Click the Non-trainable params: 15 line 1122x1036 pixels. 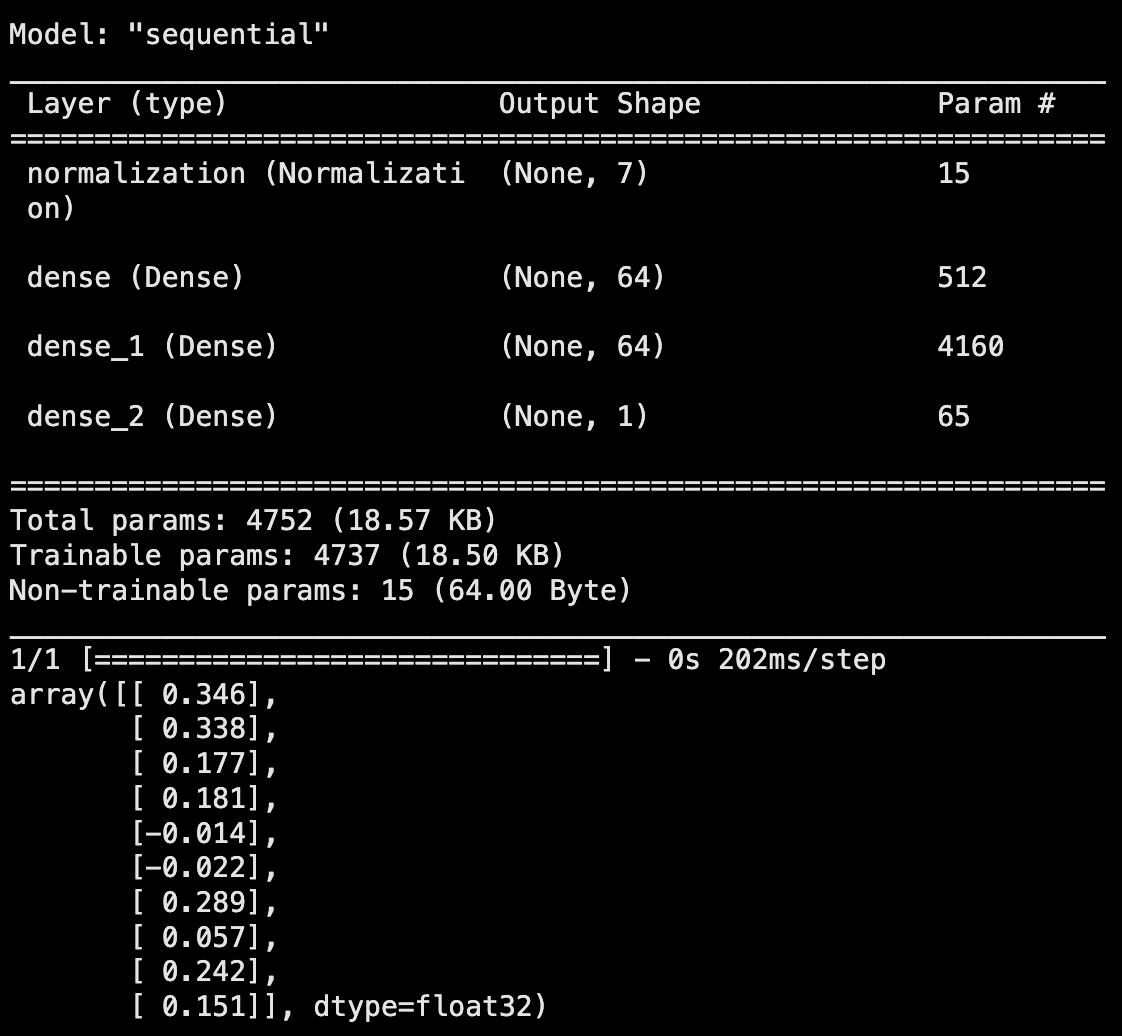pyautogui.click(x=320, y=591)
